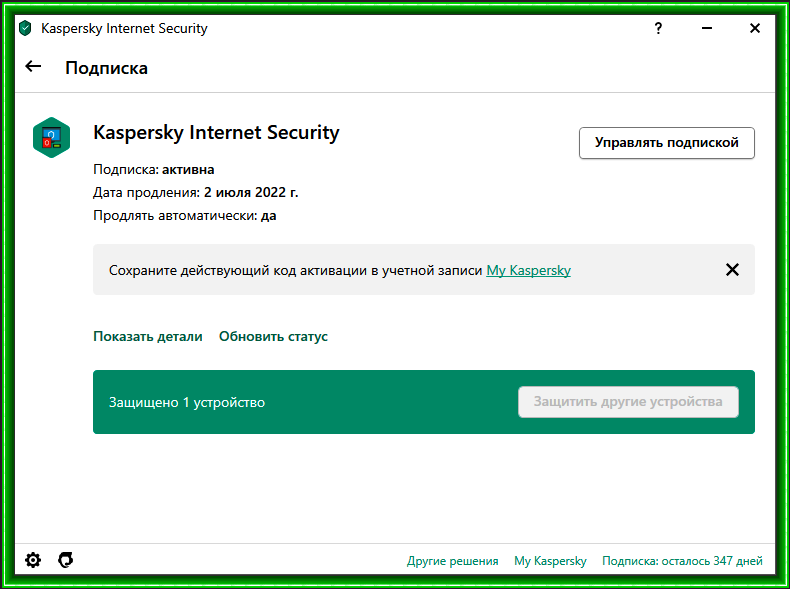
Task: Close the Kaspersky window
Action: [755, 28]
